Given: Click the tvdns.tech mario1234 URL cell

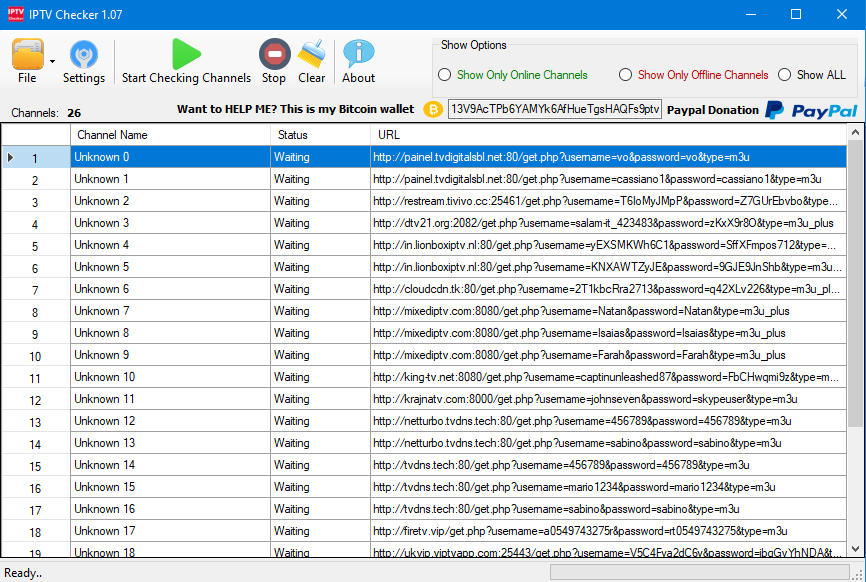Looking at the screenshot, I should [608, 486].
